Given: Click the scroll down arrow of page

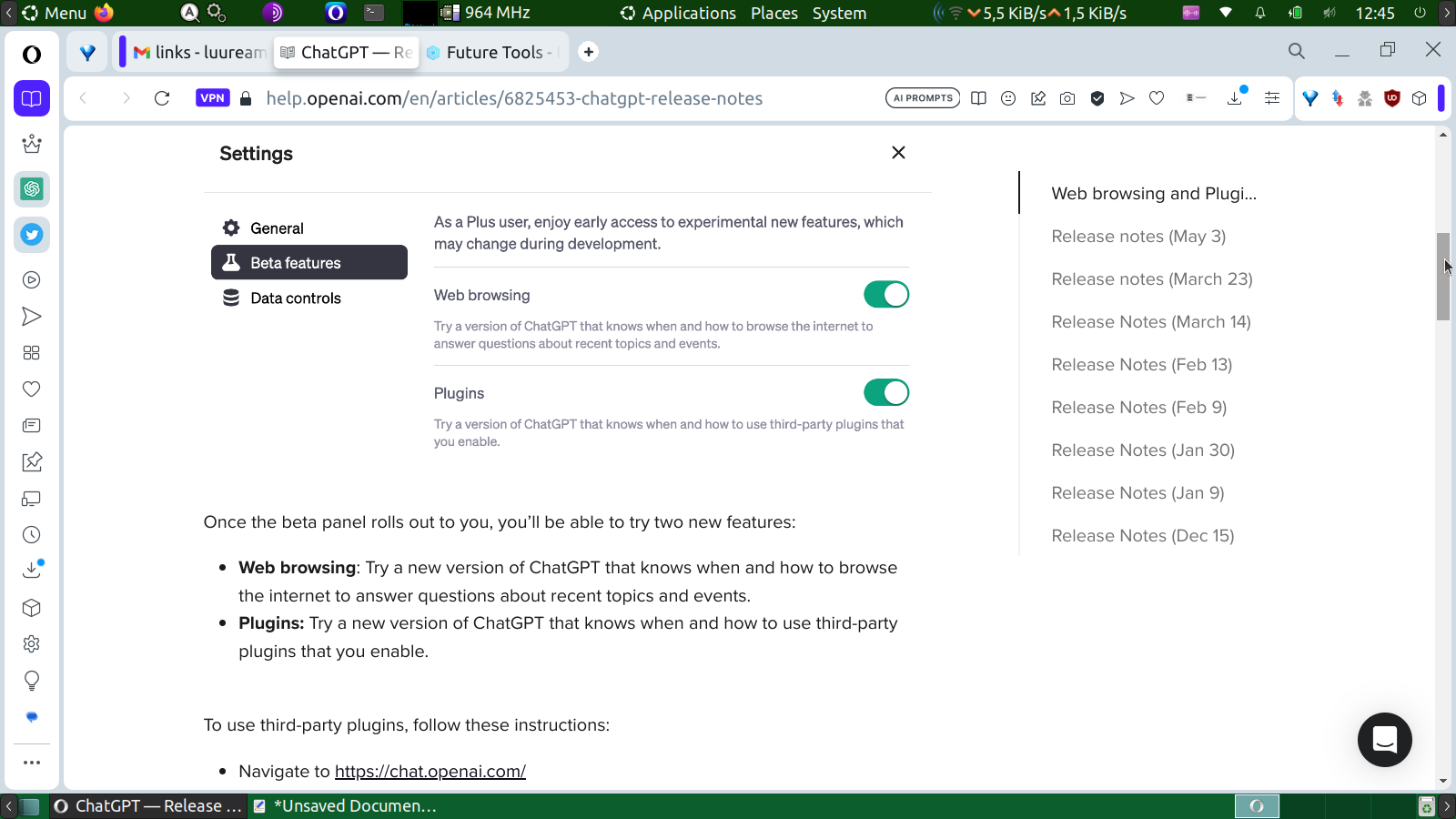Looking at the screenshot, I should click(1443, 781).
